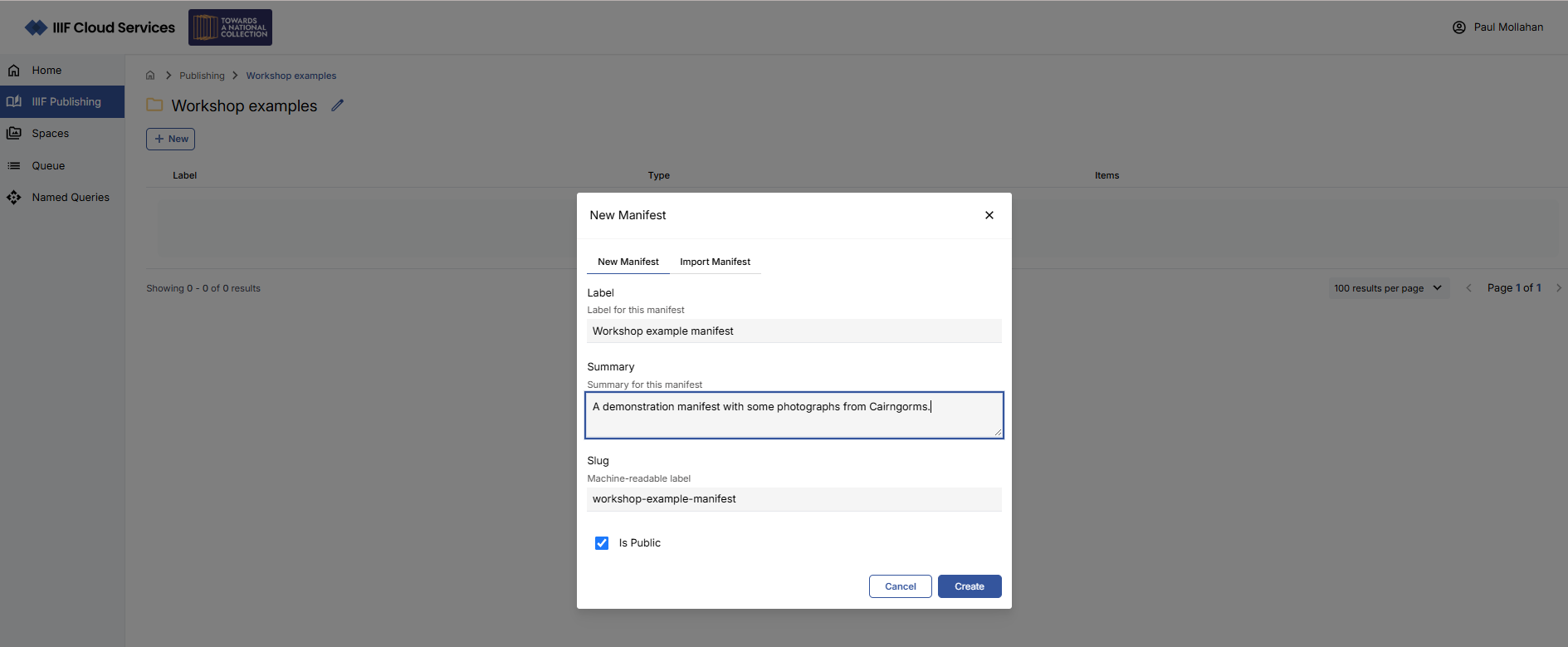Image resolution: width=1568 pixels, height=647 pixels.
Task: Open Spaces from the sidebar
Action: (x=50, y=134)
